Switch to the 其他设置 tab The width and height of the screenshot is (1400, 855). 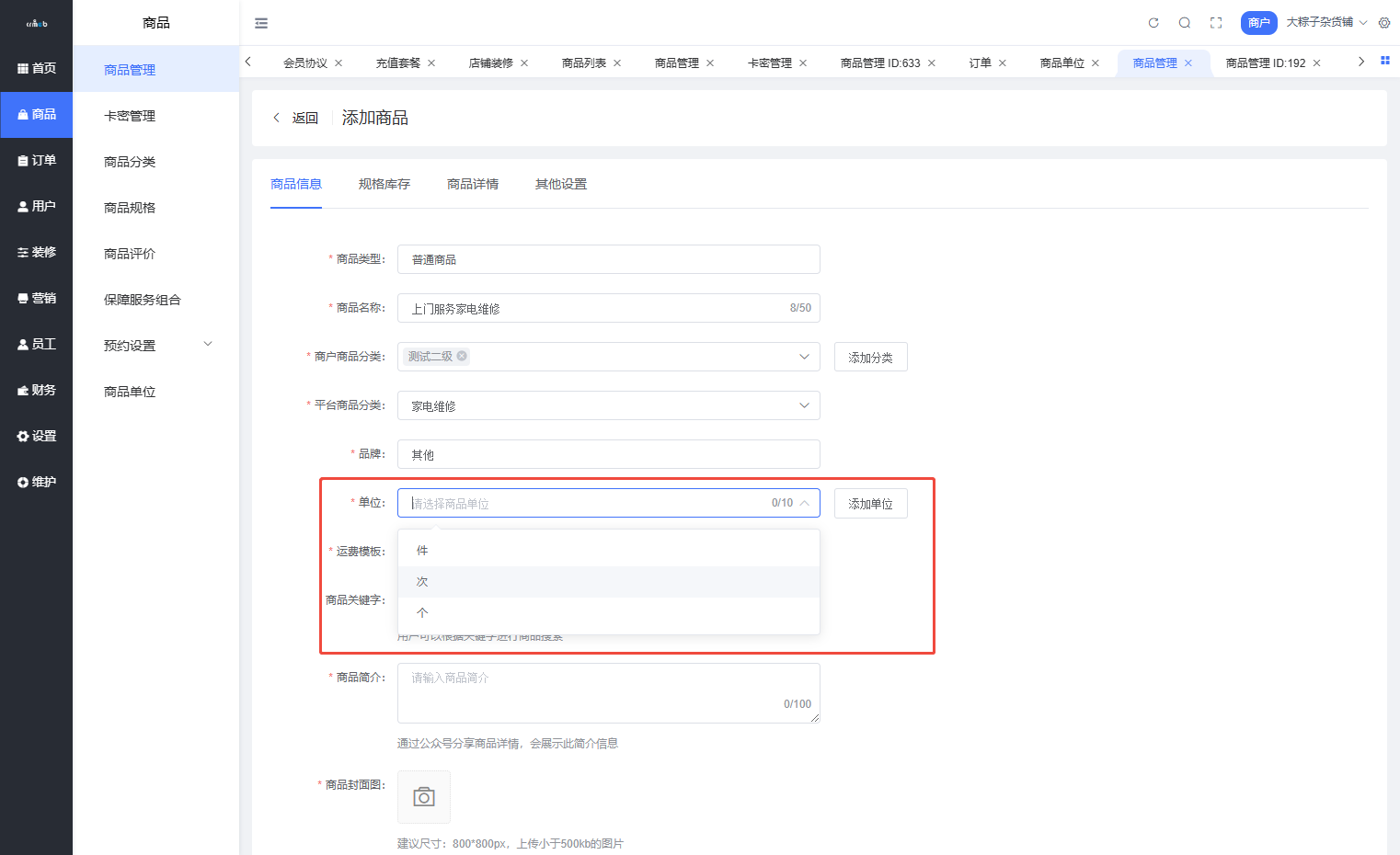pos(561,184)
